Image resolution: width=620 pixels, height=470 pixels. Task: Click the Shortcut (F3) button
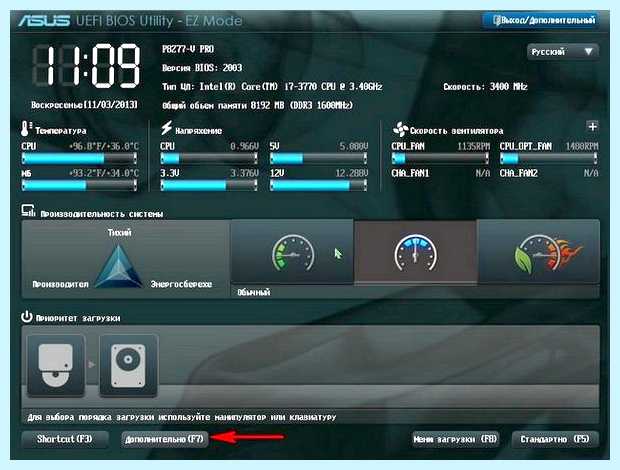point(65,439)
